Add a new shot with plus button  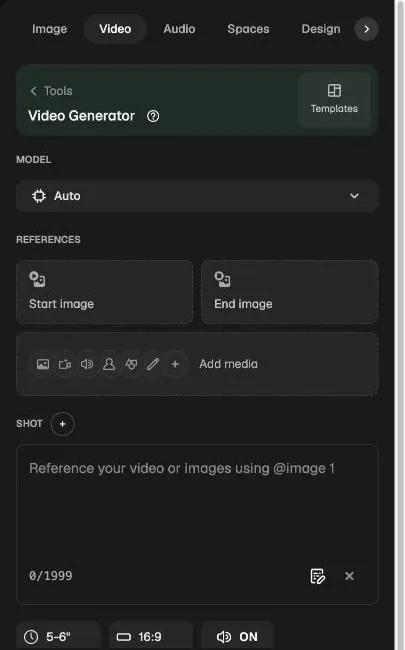(63, 424)
